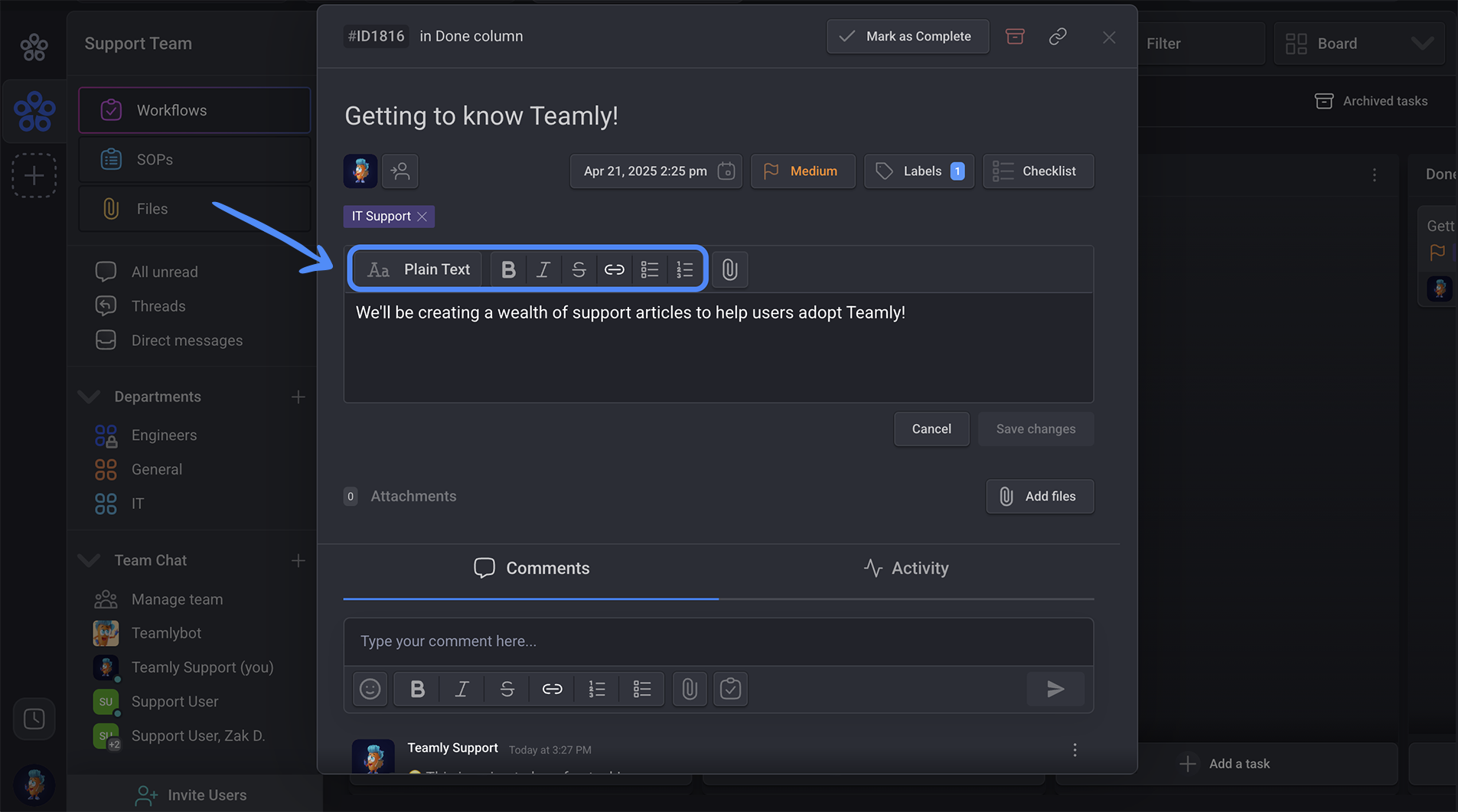Add a Checklist to the task
The height and width of the screenshot is (812, 1458).
tap(1038, 171)
